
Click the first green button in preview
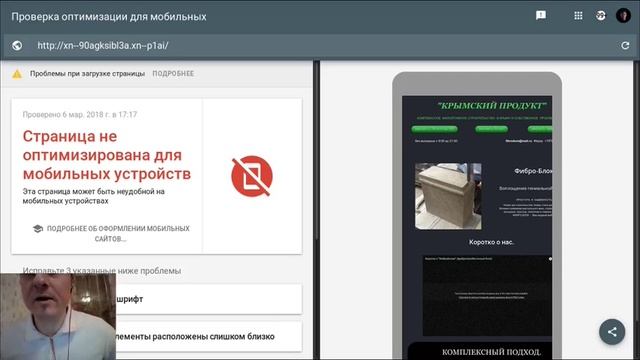[x=434, y=129]
